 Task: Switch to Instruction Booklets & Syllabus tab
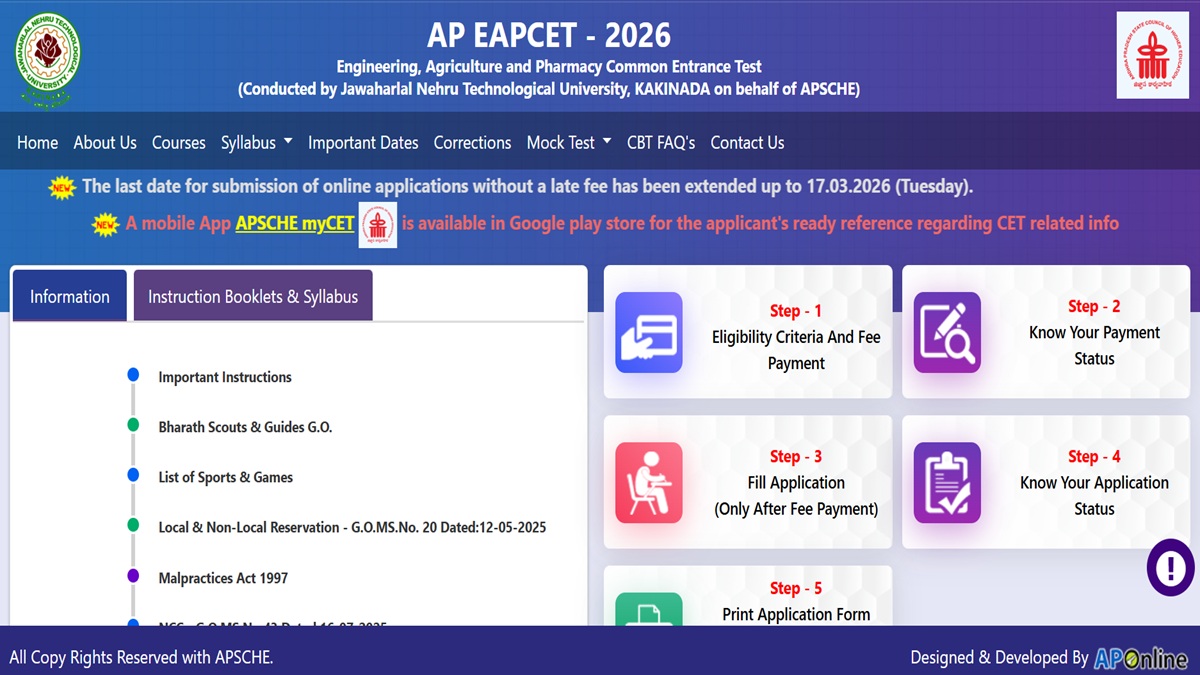[x=252, y=295]
